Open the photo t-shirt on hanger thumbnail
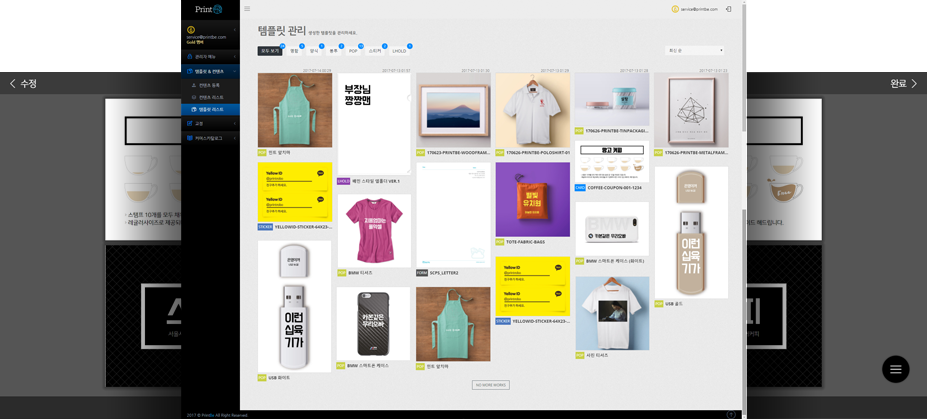Image resolution: width=927 pixels, height=419 pixels. pyautogui.click(x=612, y=313)
